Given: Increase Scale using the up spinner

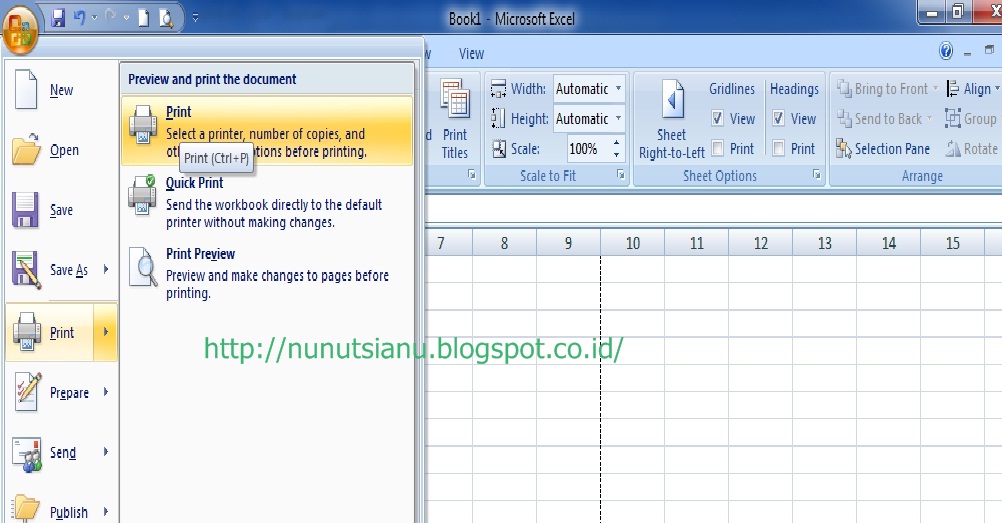Looking at the screenshot, I should (616, 143).
